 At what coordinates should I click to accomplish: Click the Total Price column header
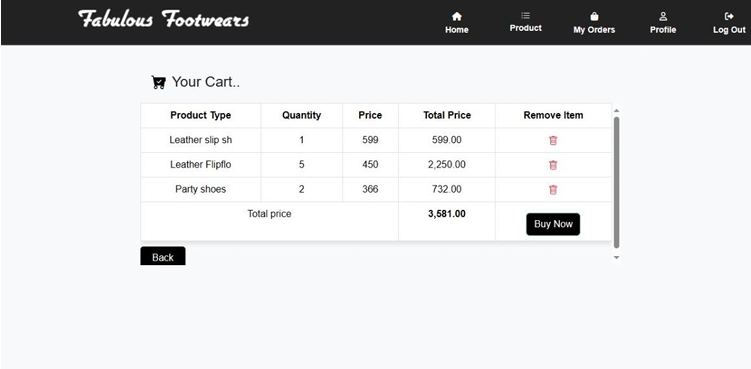447,115
